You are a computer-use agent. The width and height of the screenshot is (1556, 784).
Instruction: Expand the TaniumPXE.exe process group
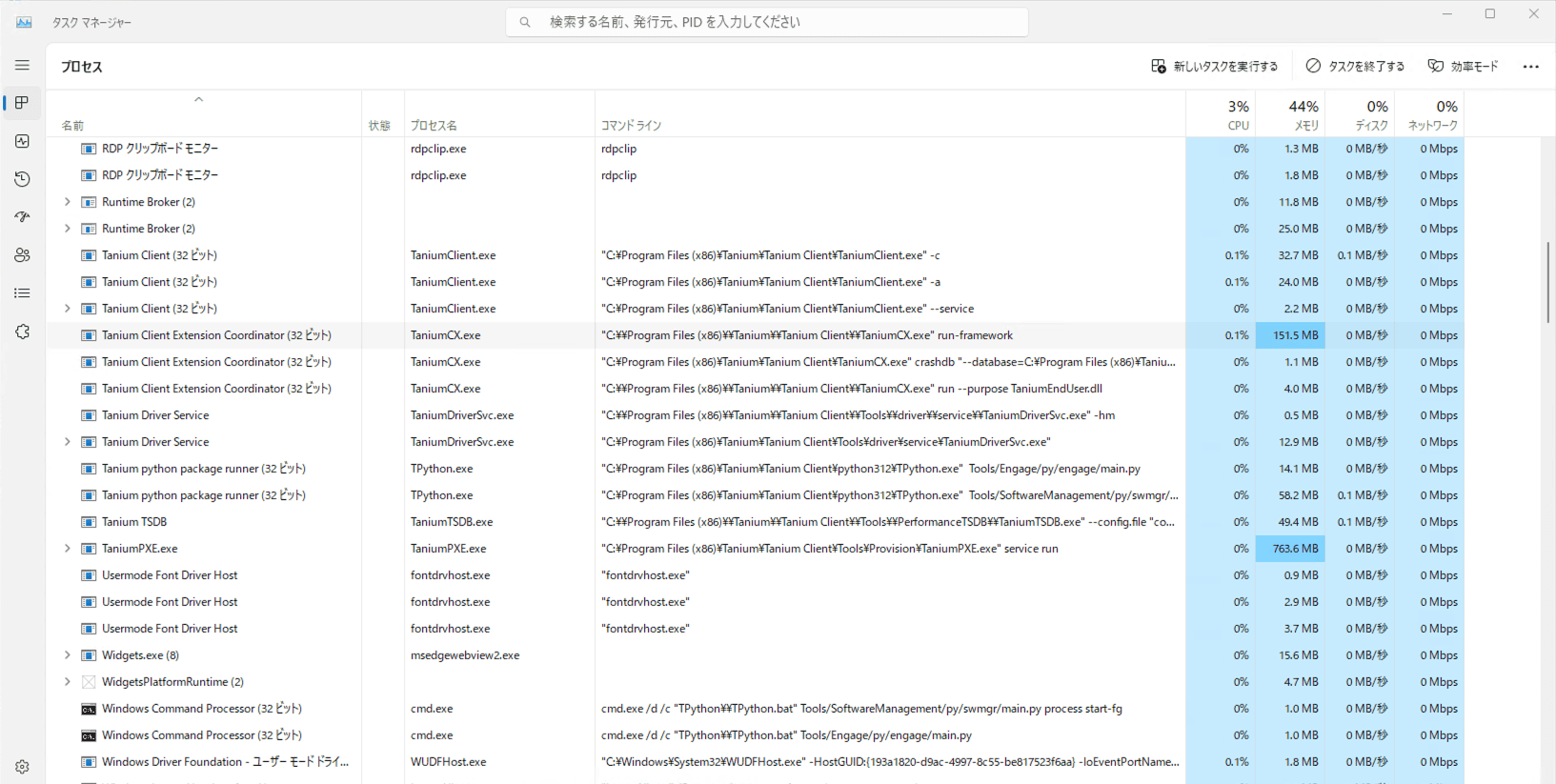pyautogui.click(x=67, y=549)
